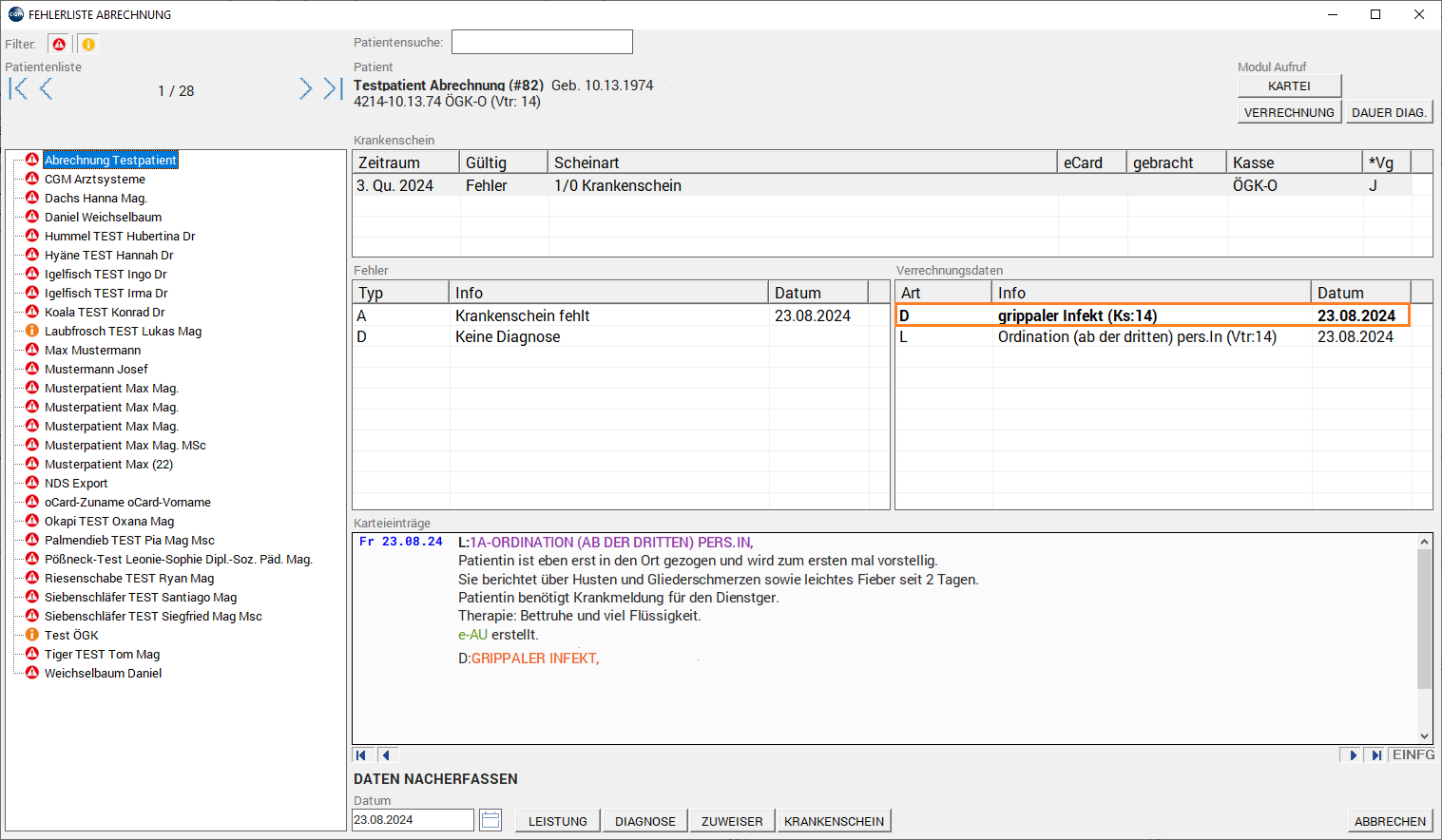This screenshot has width=1442, height=840.
Task: Jump to first patient in list
Action: 18,89
